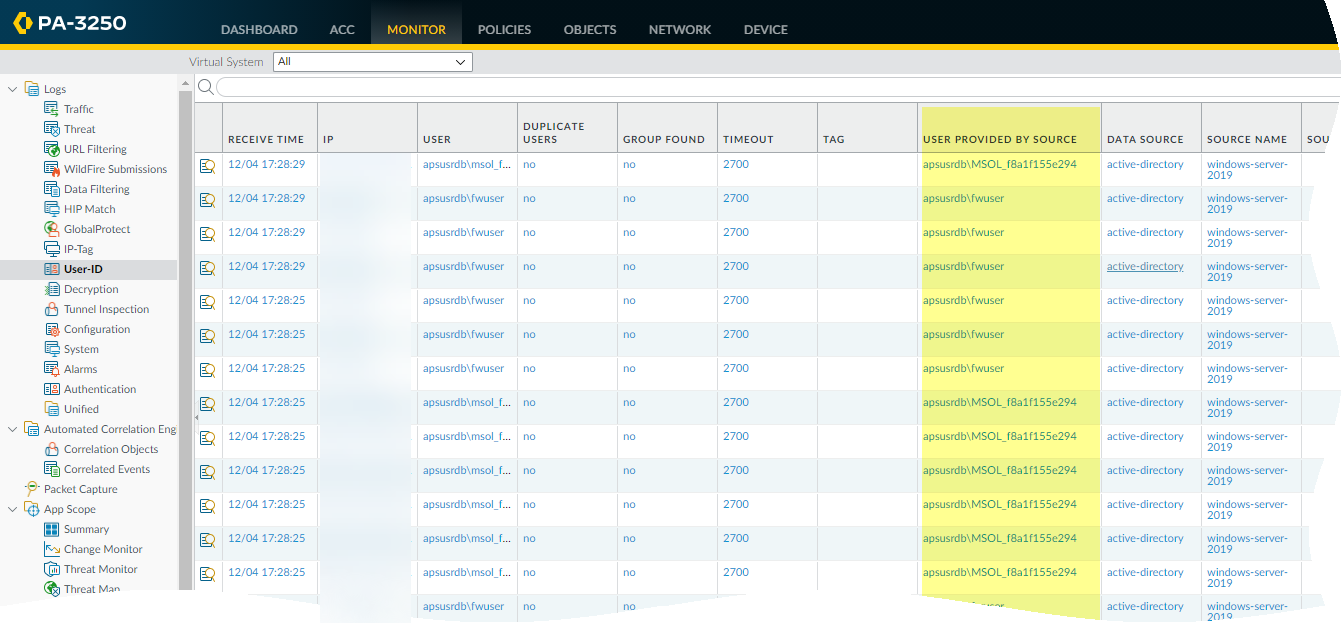This screenshot has height=623, width=1342.
Task: Click the Packet Capture icon
Action: [x=32, y=489]
